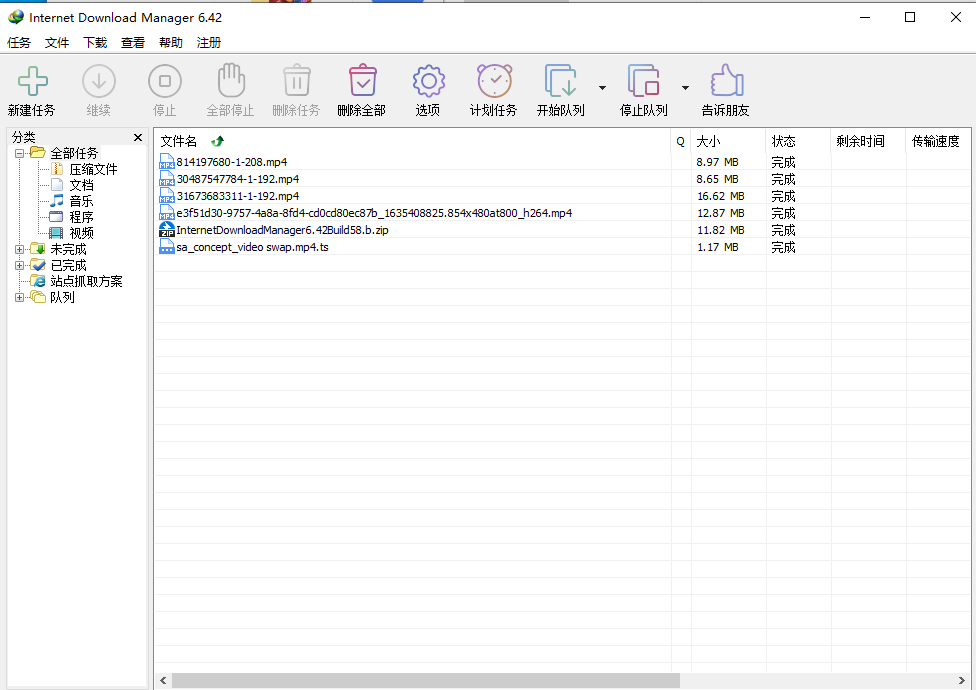Click the MP4 icon of 814197680-1-208.mp4

(x=166, y=162)
